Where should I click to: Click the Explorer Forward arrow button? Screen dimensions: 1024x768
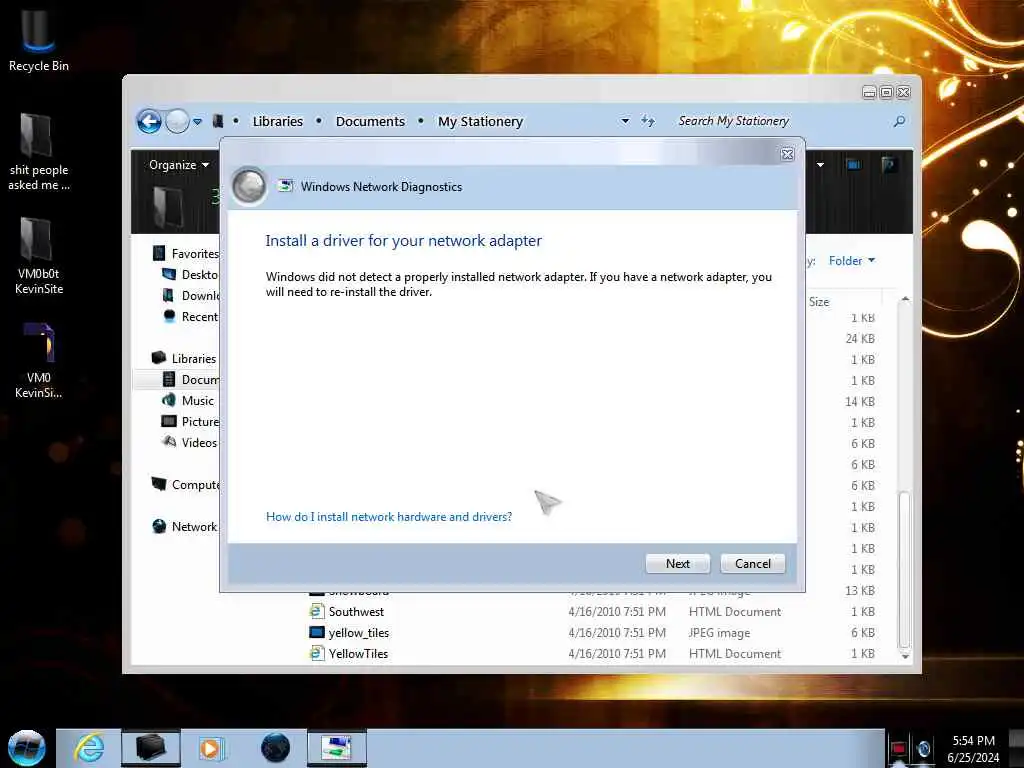pyautogui.click(x=177, y=121)
